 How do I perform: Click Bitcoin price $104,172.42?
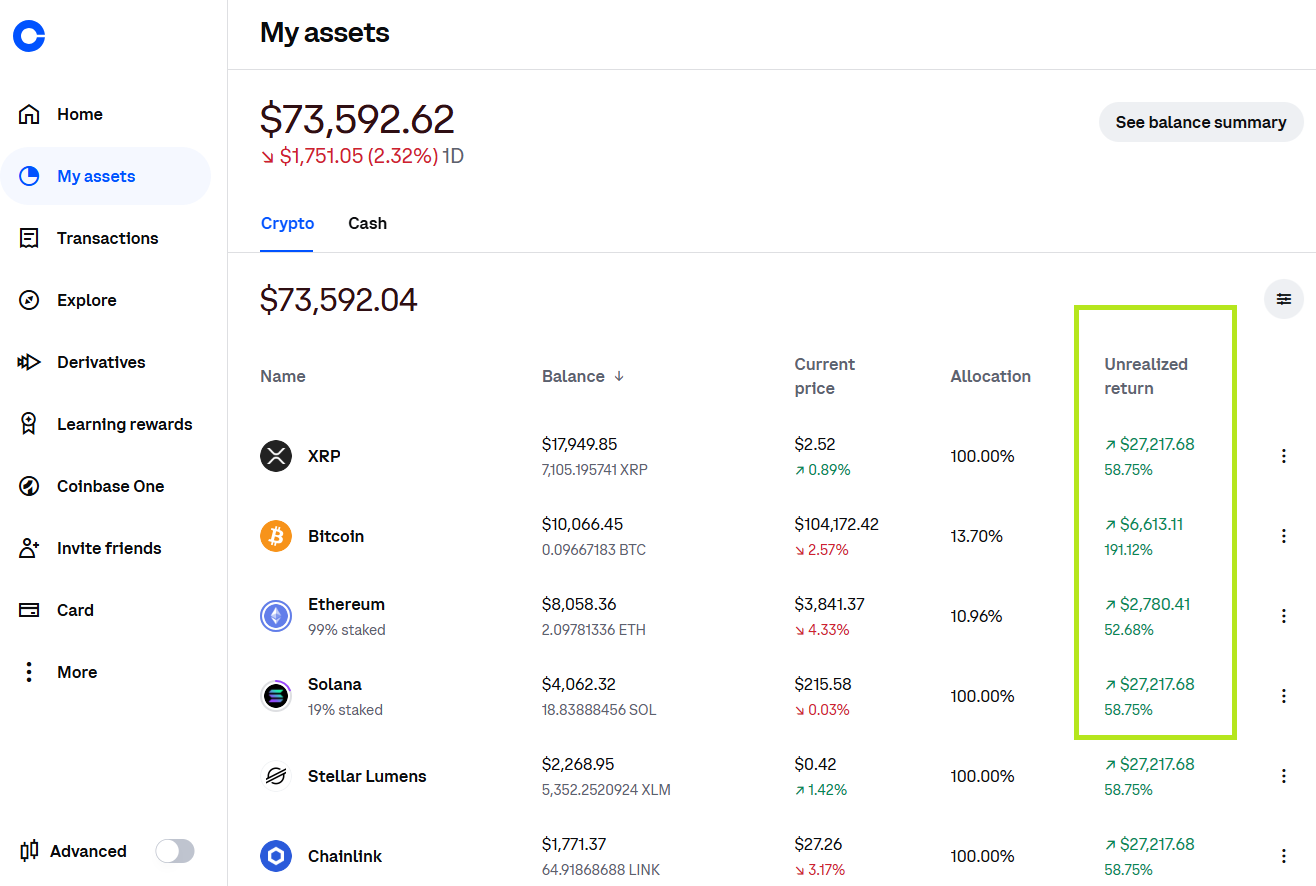[837, 524]
